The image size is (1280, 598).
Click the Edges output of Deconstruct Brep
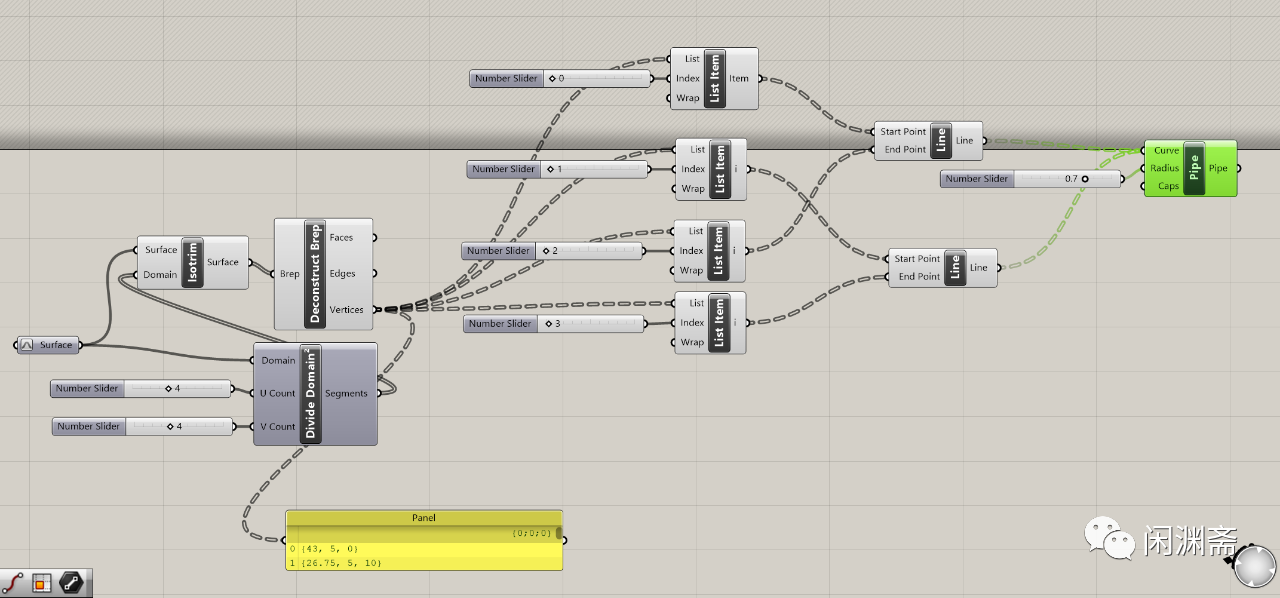pyautogui.click(x=343, y=274)
